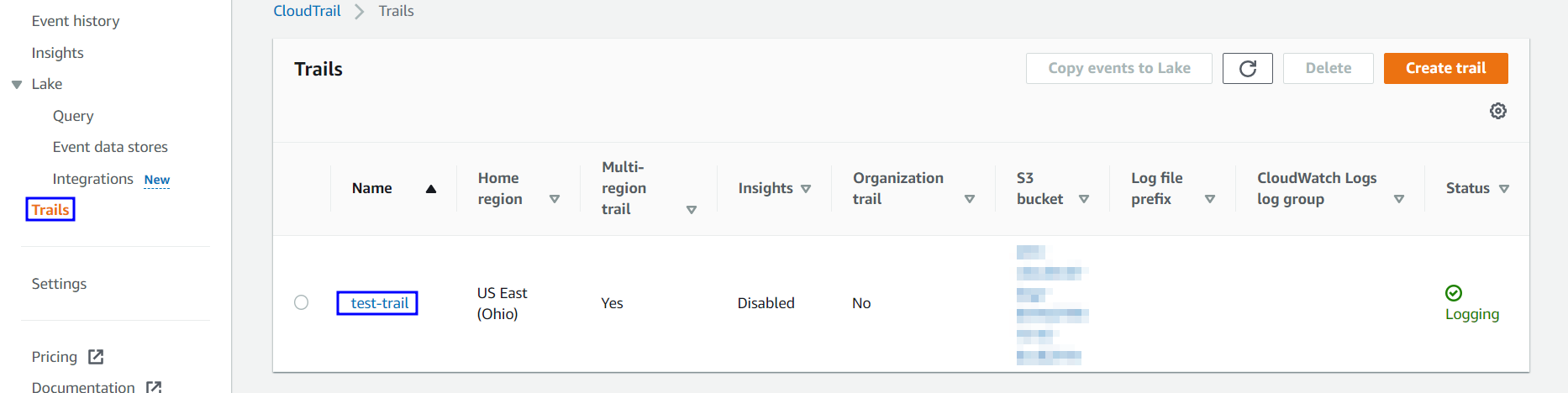Open Settings in the sidebar
Image resolution: width=1568 pixels, height=393 pixels.
point(59,284)
